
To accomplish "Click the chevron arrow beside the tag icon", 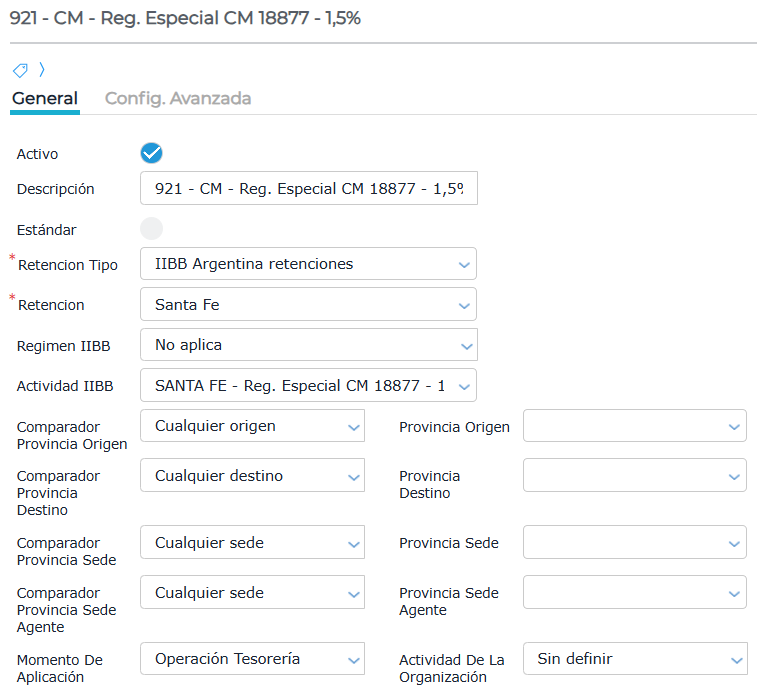I will [42, 70].
